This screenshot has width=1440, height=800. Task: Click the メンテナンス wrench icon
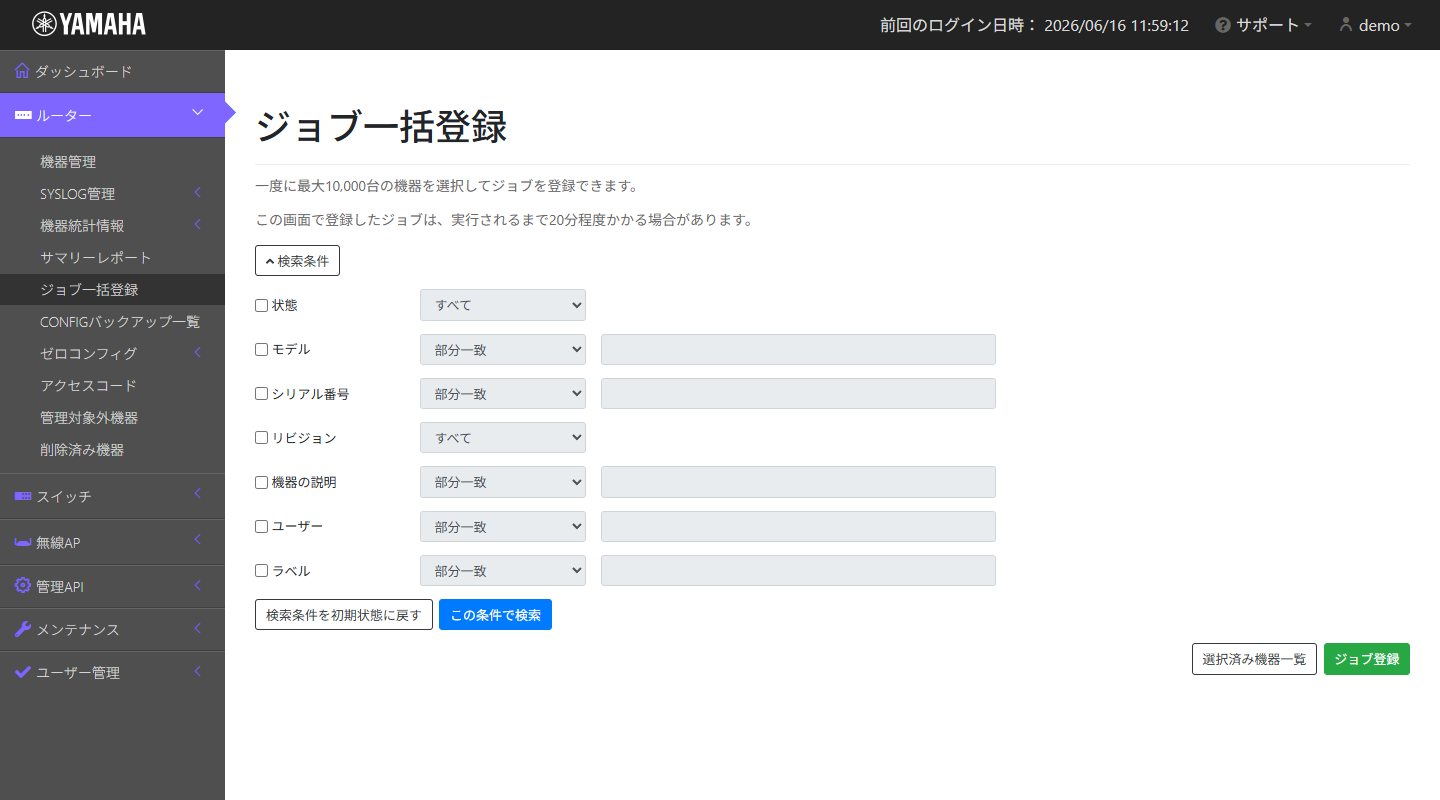[x=23, y=629]
